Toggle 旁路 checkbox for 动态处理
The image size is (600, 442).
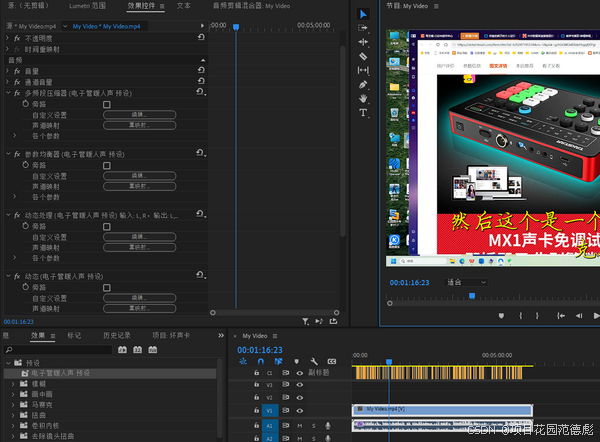107,227
